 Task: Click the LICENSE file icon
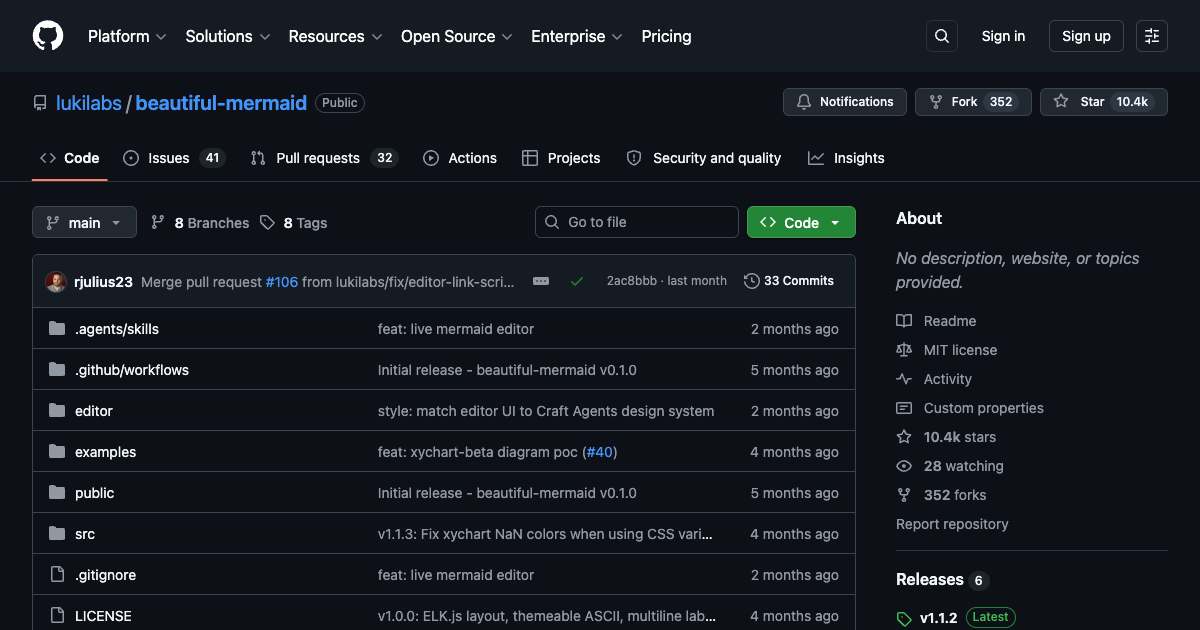pos(57,616)
